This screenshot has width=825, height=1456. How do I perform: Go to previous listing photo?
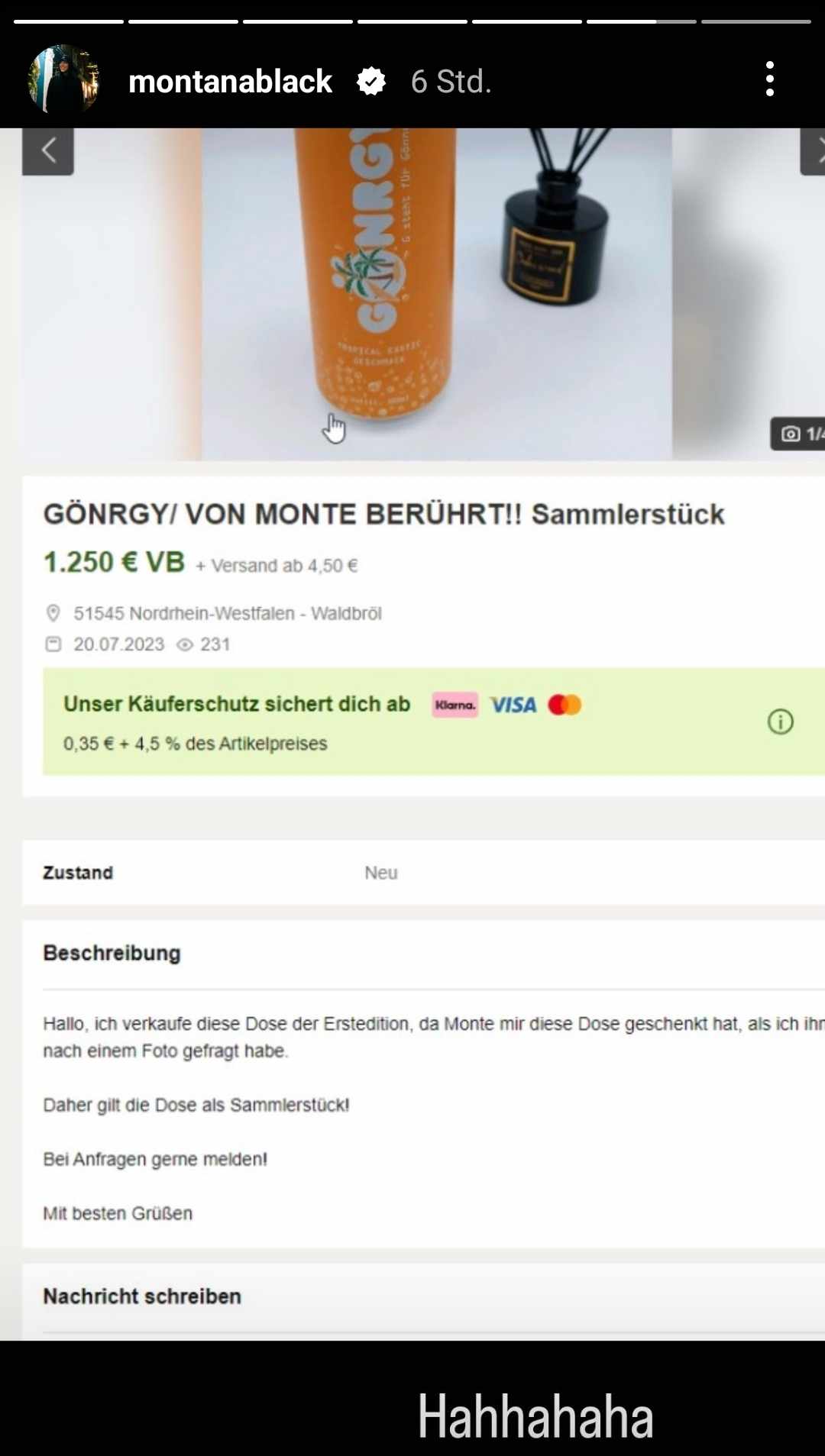[48, 151]
